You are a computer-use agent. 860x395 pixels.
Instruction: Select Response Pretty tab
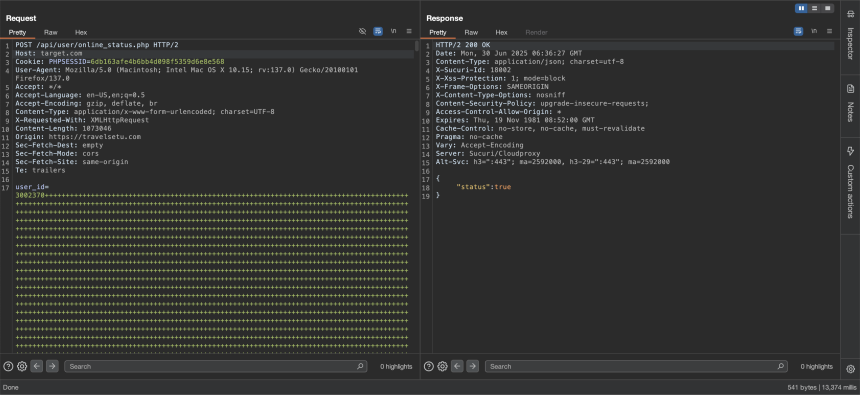pyautogui.click(x=438, y=32)
